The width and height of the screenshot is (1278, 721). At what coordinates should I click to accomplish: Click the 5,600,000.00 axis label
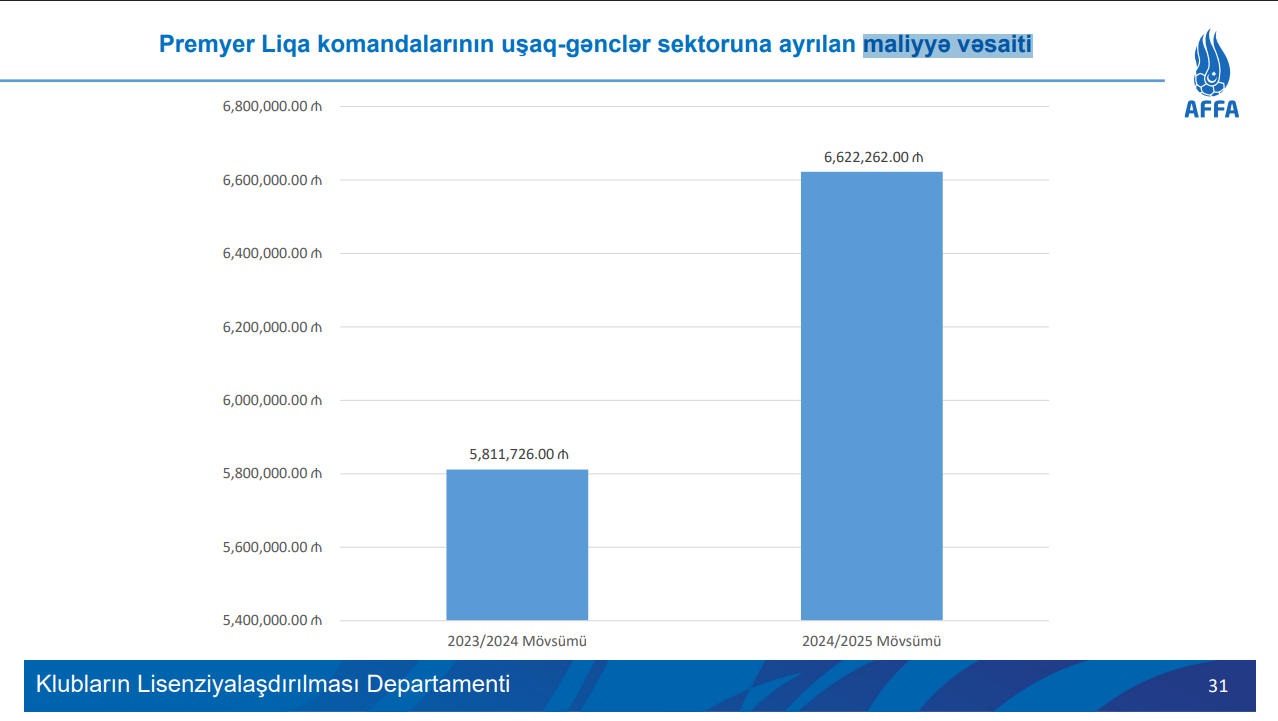(272, 548)
